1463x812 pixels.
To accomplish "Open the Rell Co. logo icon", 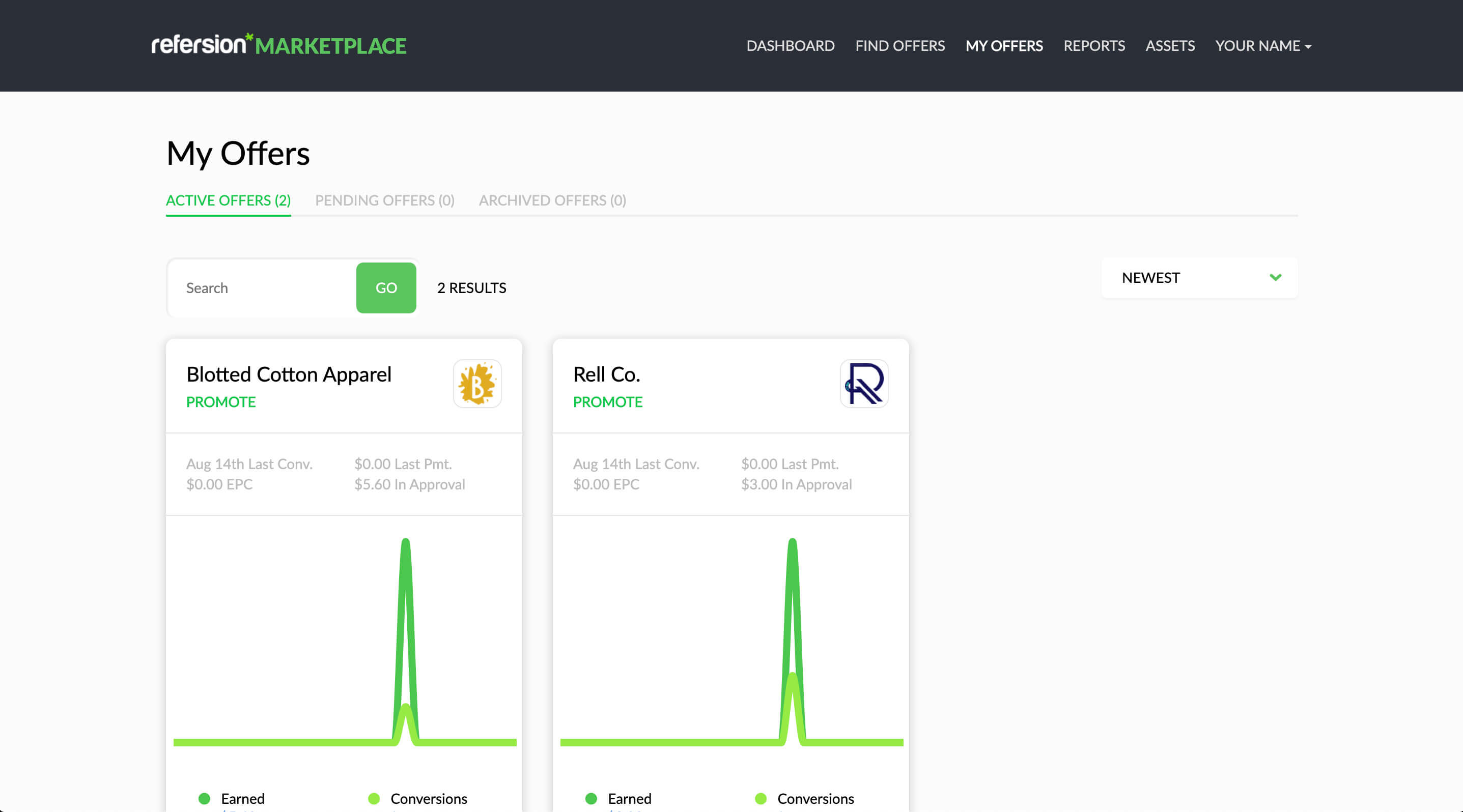I will tap(864, 384).
